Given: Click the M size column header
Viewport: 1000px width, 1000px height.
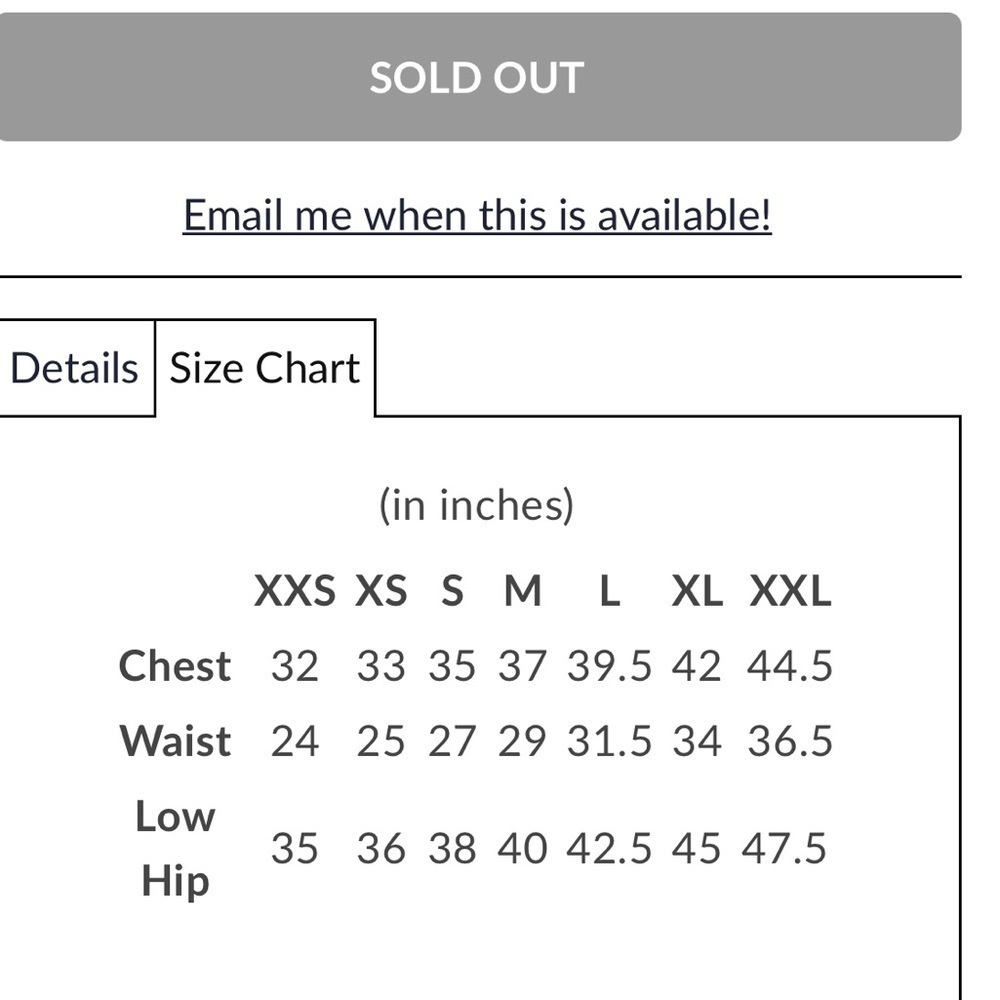Looking at the screenshot, I should 523,591.
